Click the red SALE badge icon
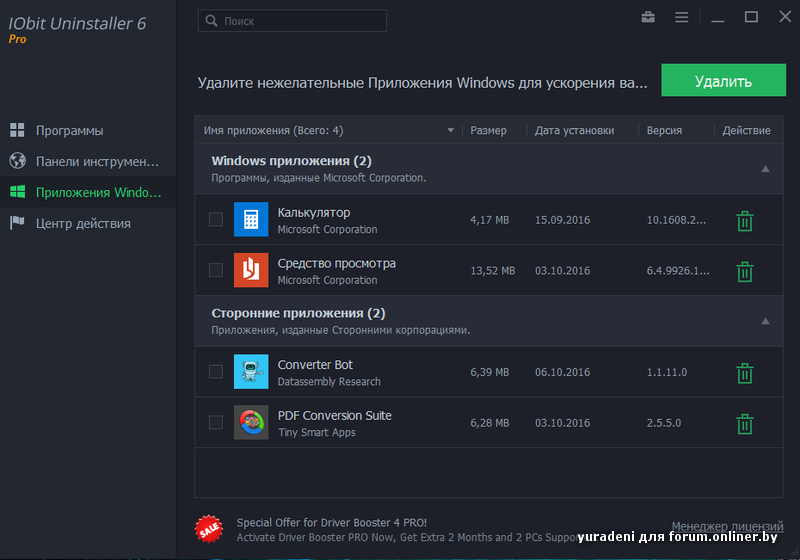 (208, 528)
